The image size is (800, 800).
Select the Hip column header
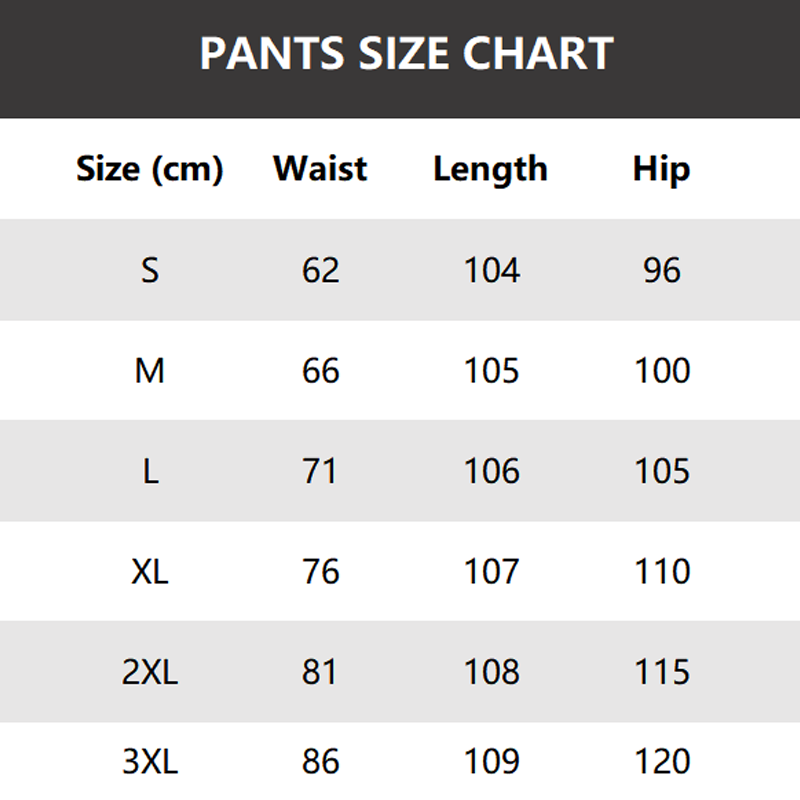661,169
